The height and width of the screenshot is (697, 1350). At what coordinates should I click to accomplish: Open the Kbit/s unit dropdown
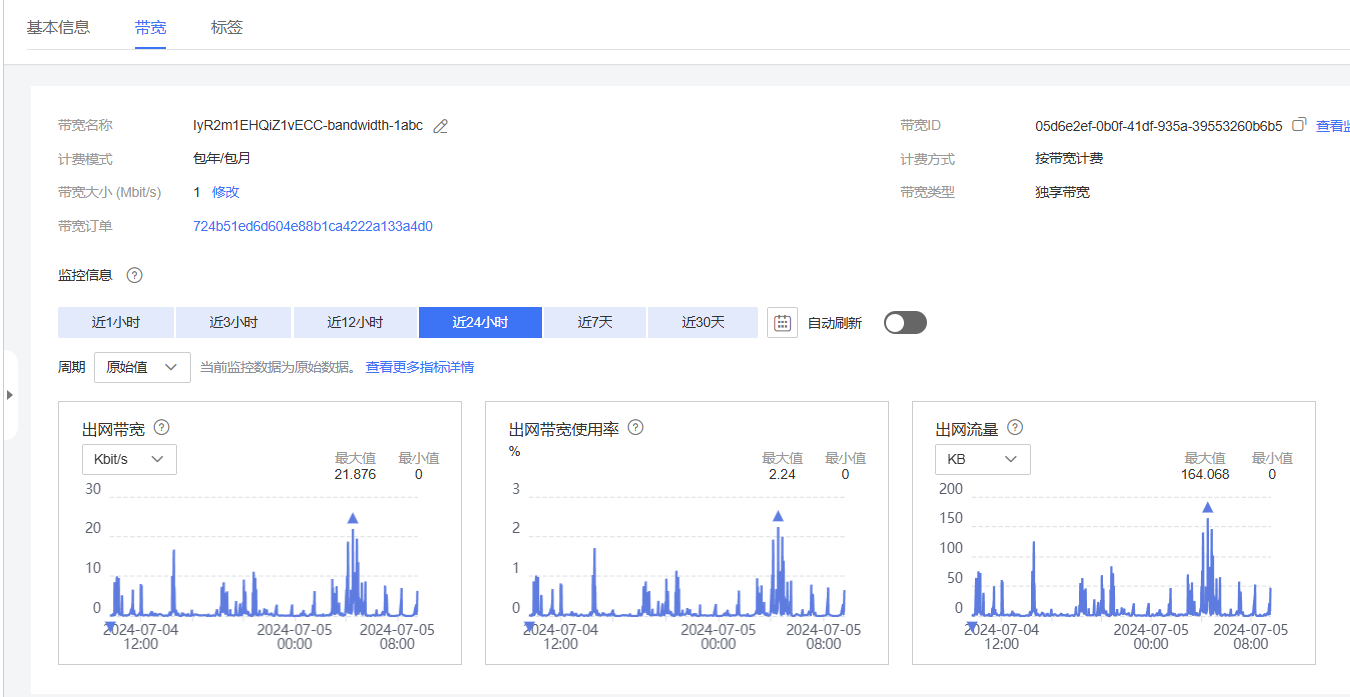click(129, 459)
